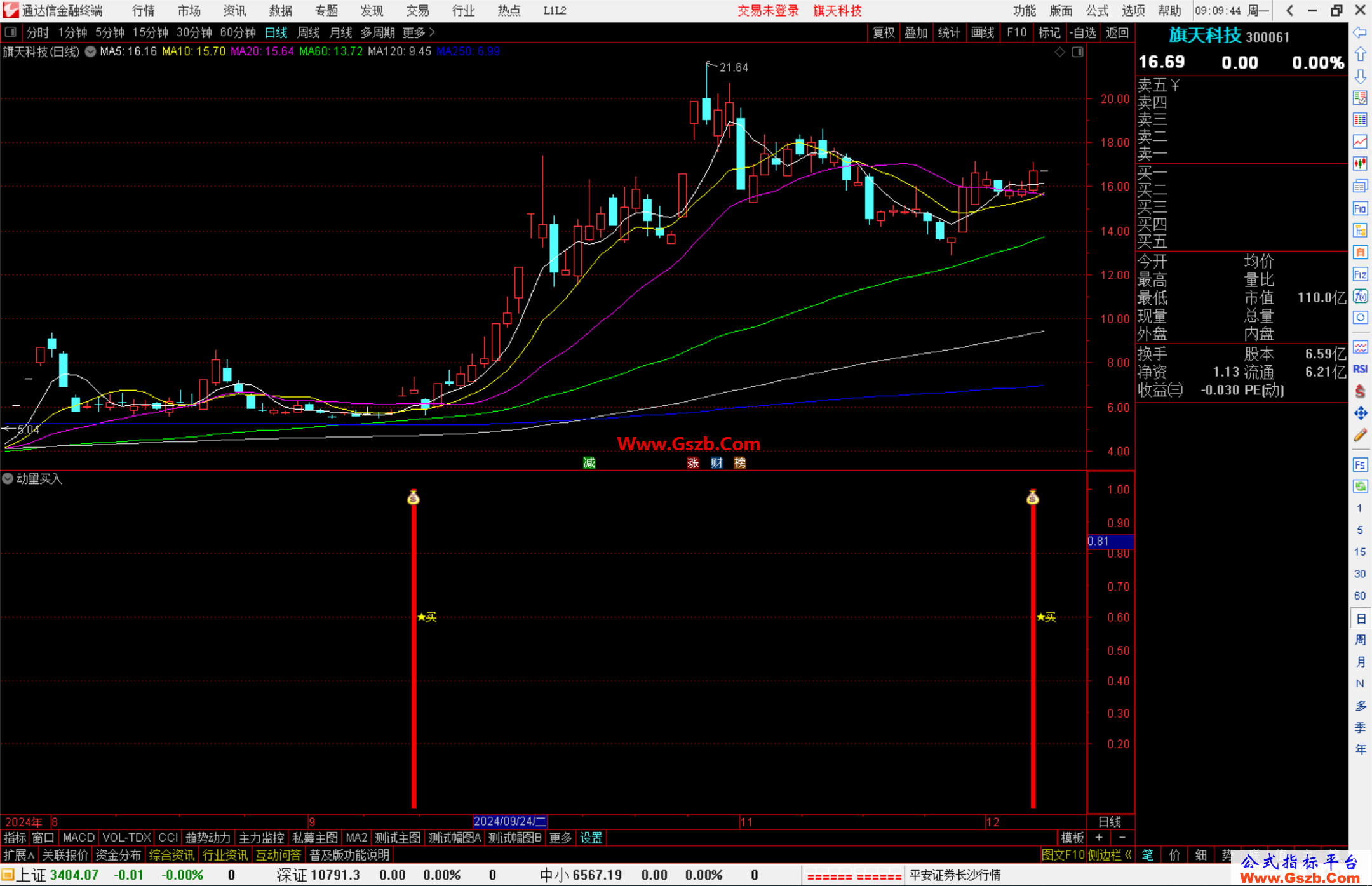
Task: Zoom in chart with plus button
Action: click(1099, 838)
